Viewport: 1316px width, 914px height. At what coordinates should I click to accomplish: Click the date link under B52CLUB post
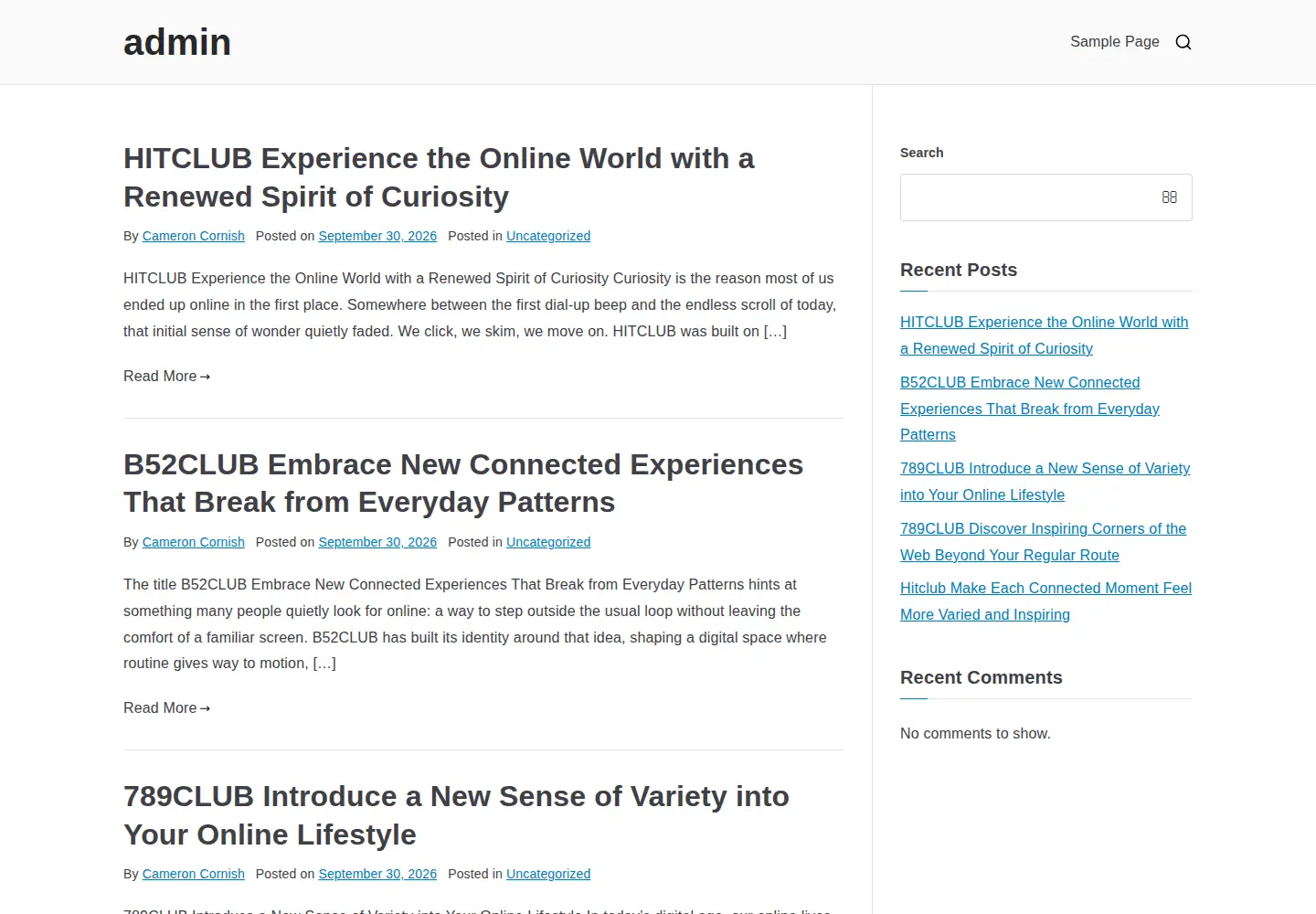(377, 542)
